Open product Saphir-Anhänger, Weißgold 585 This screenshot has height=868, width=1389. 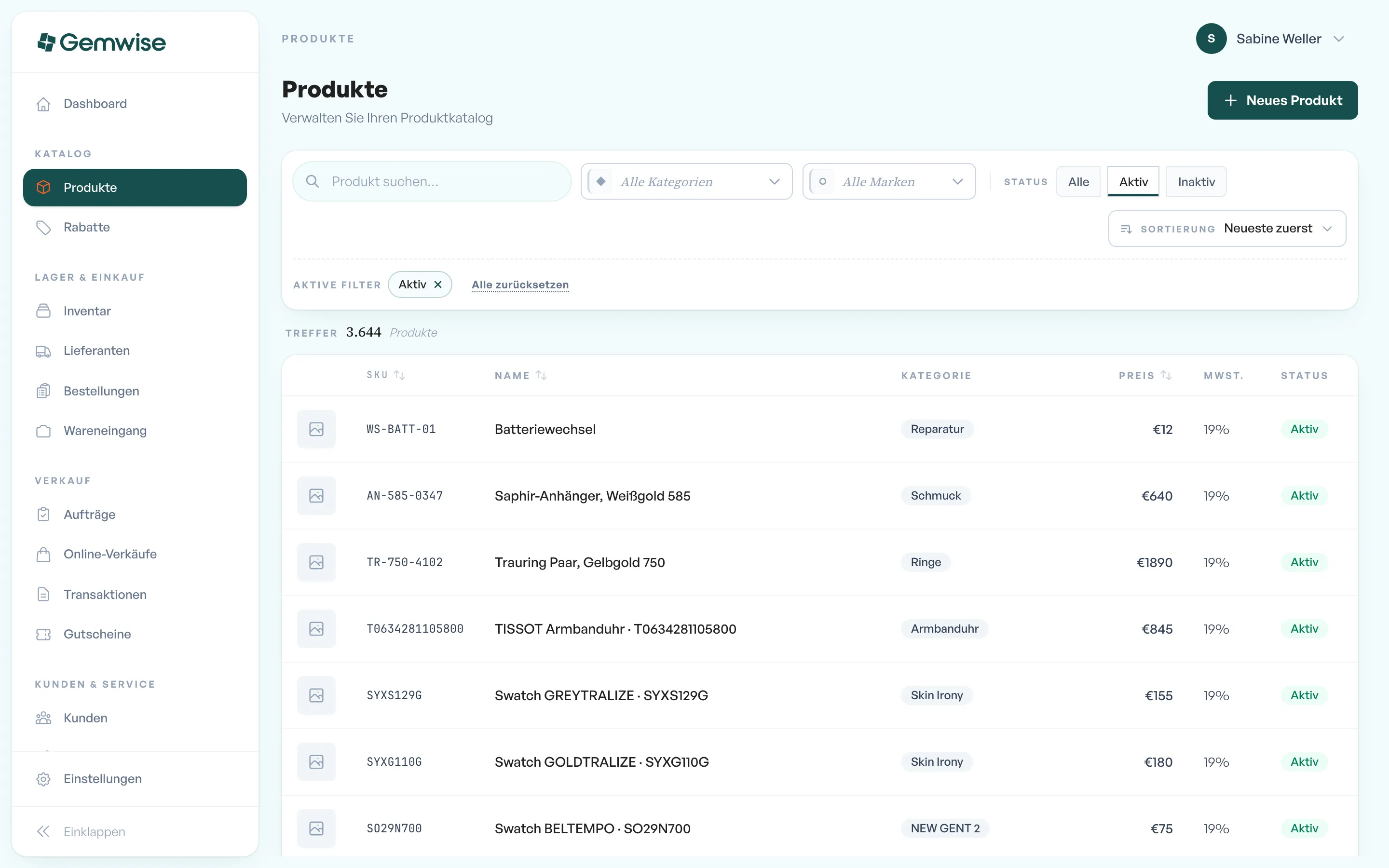pos(592,495)
